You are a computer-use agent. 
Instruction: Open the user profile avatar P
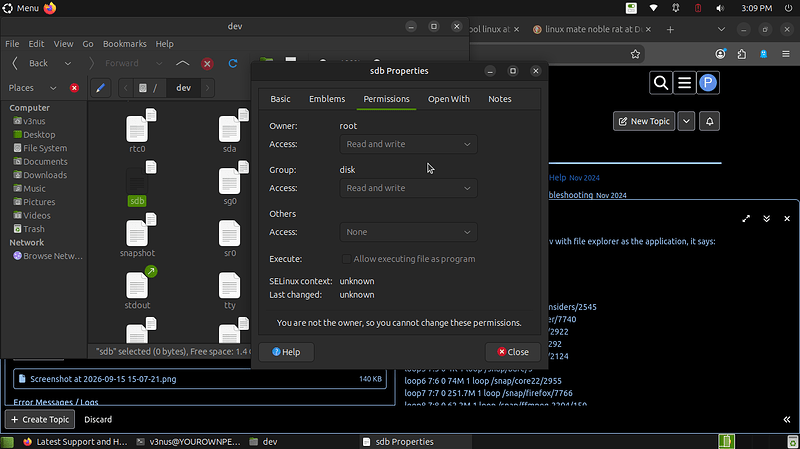click(708, 83)
